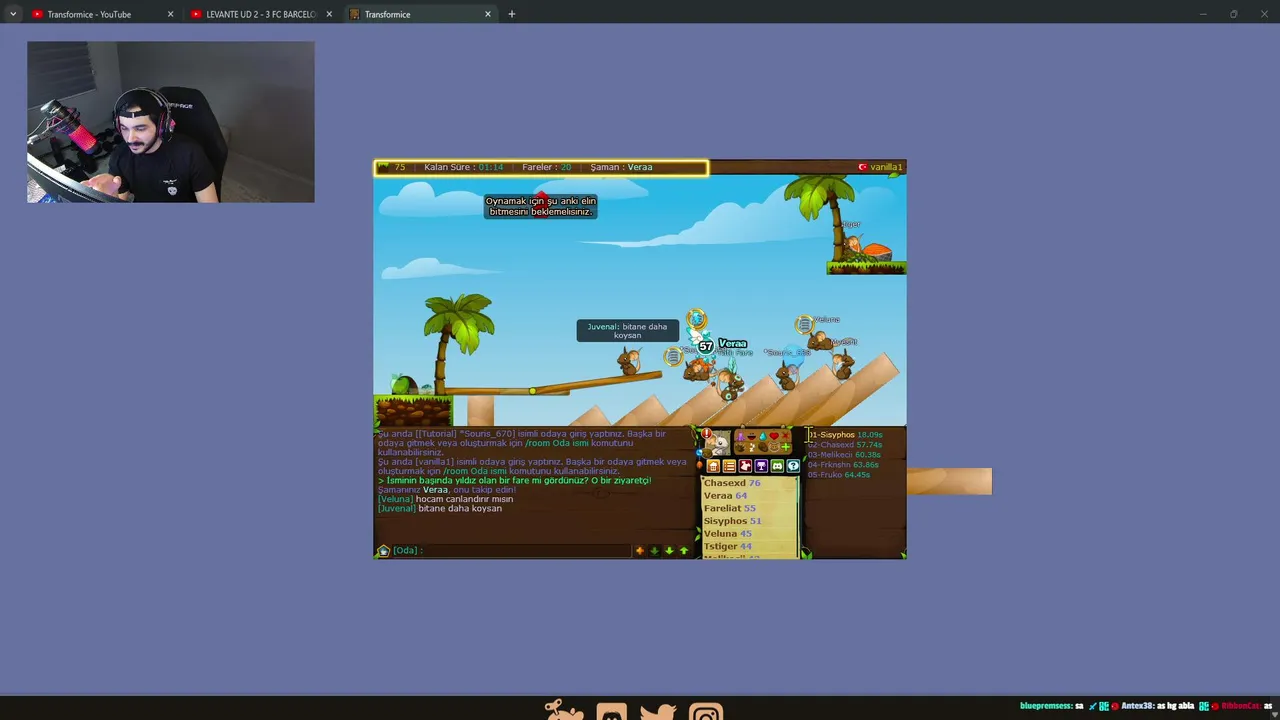Click Kalan Süre timer in top bar

pos(463,167)
